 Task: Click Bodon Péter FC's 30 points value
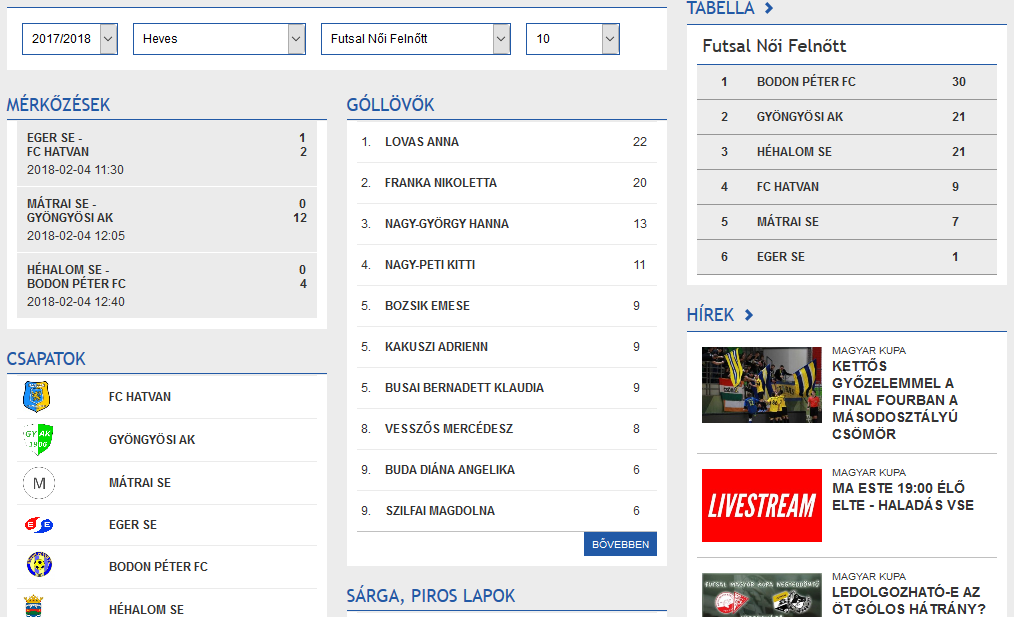pyautogui.click(x=958, y=82)
